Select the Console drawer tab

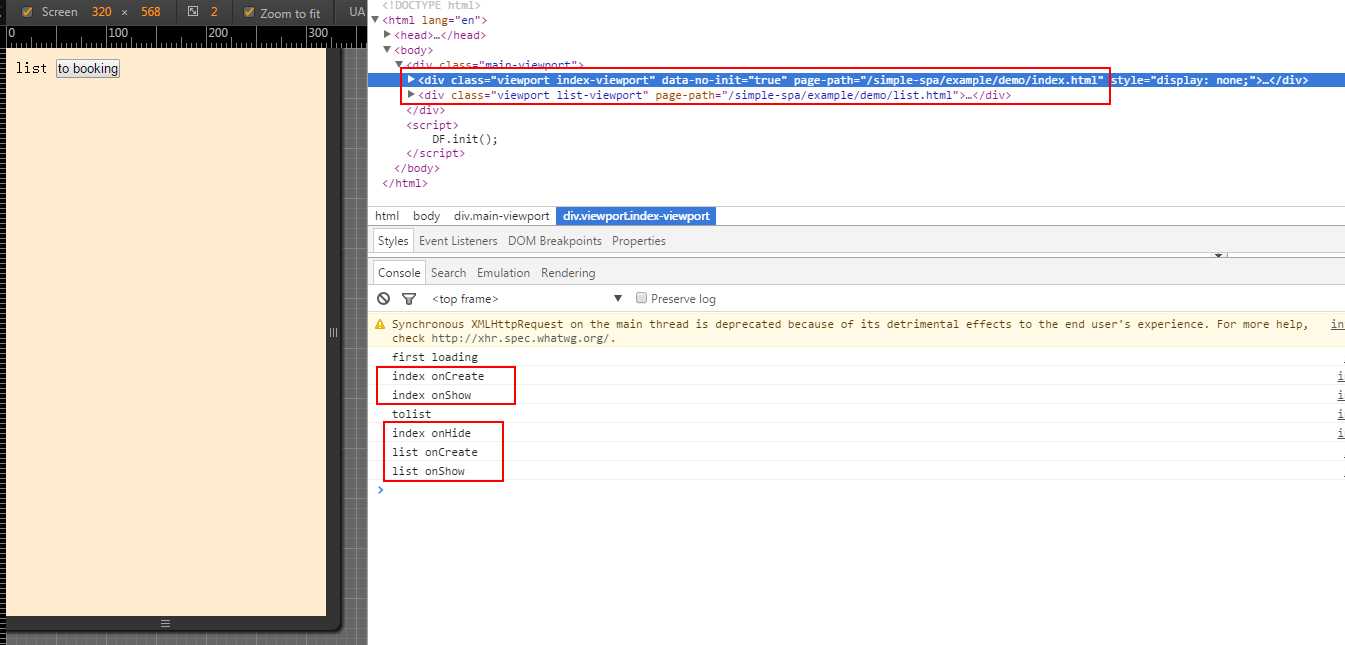tap(399, 273)
